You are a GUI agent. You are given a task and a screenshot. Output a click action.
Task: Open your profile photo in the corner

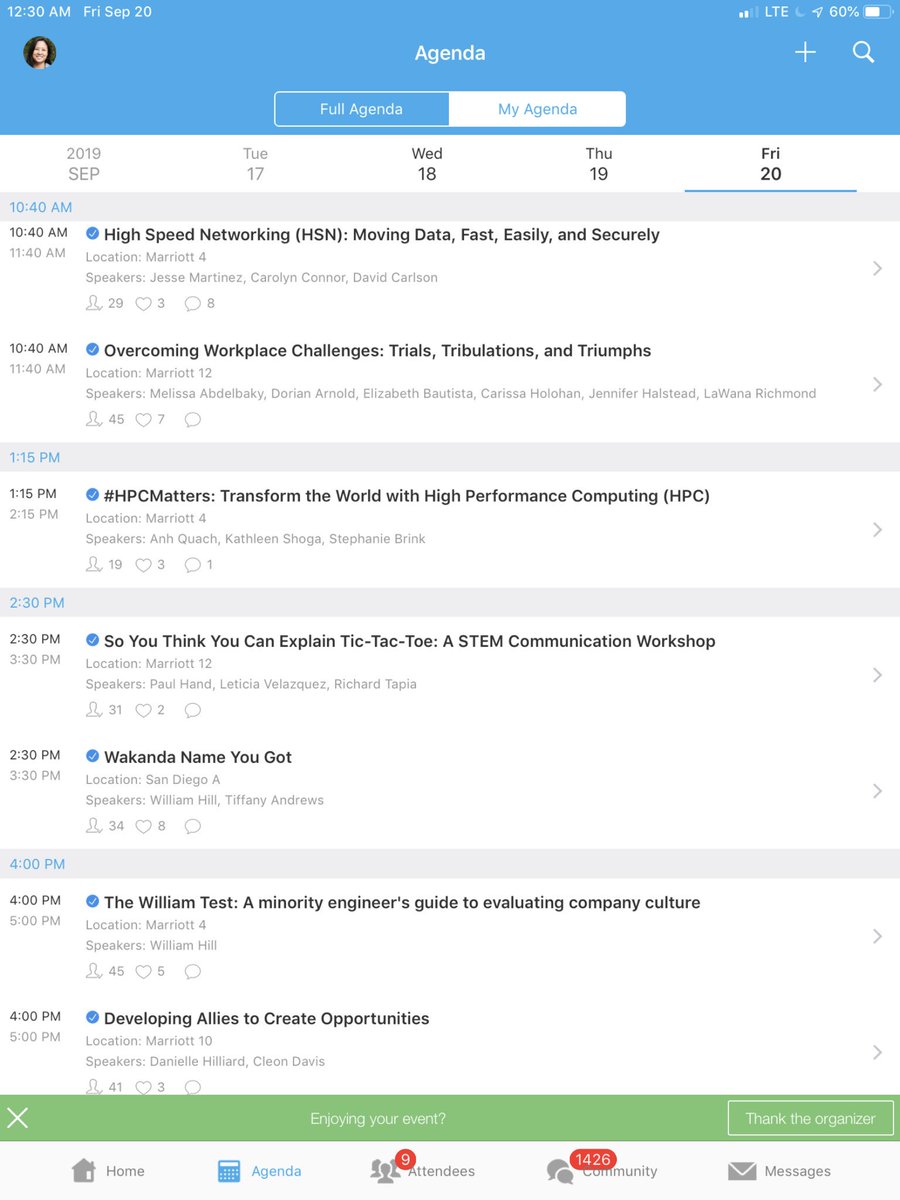(39, 53)
